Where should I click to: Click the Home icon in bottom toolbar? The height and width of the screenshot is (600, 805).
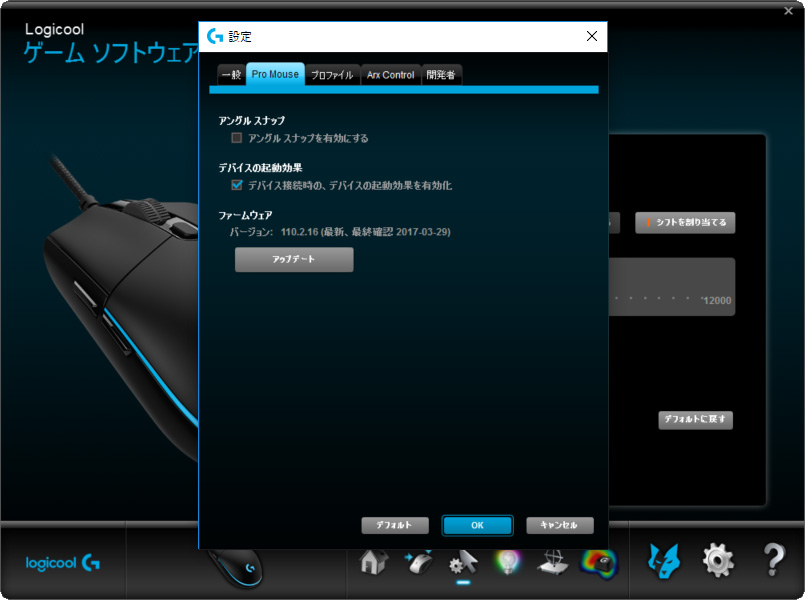pos(373,562)
